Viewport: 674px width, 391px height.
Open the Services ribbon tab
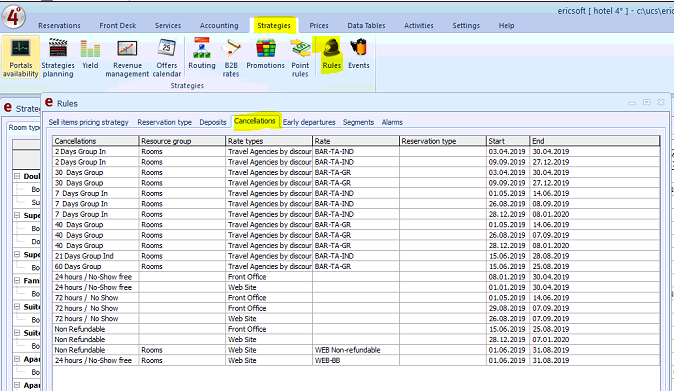tap(168, 25)
